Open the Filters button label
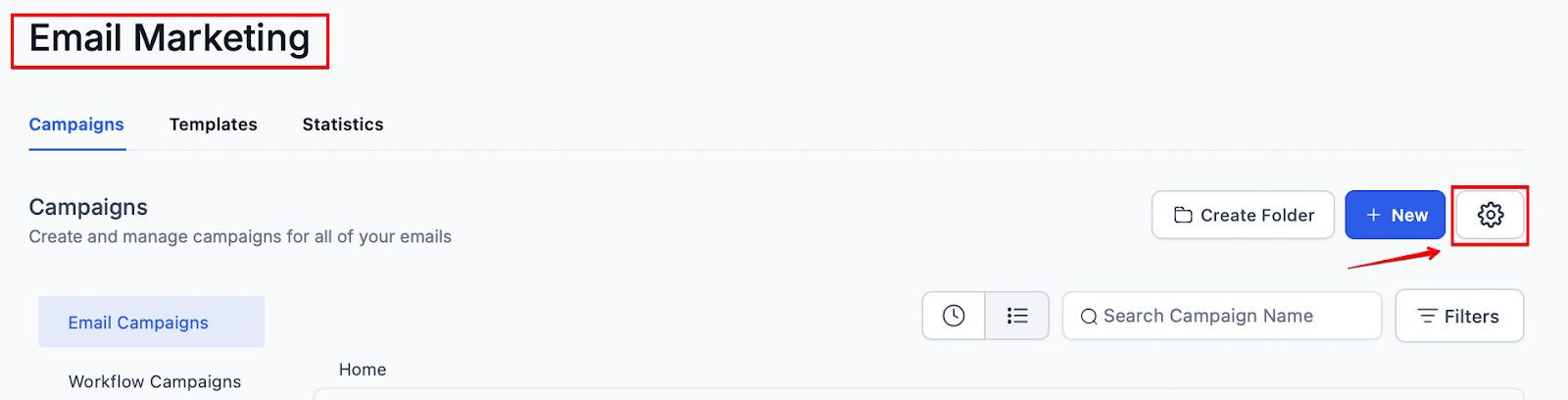Screen dimensions: 1568x400 coord(1471,317)
